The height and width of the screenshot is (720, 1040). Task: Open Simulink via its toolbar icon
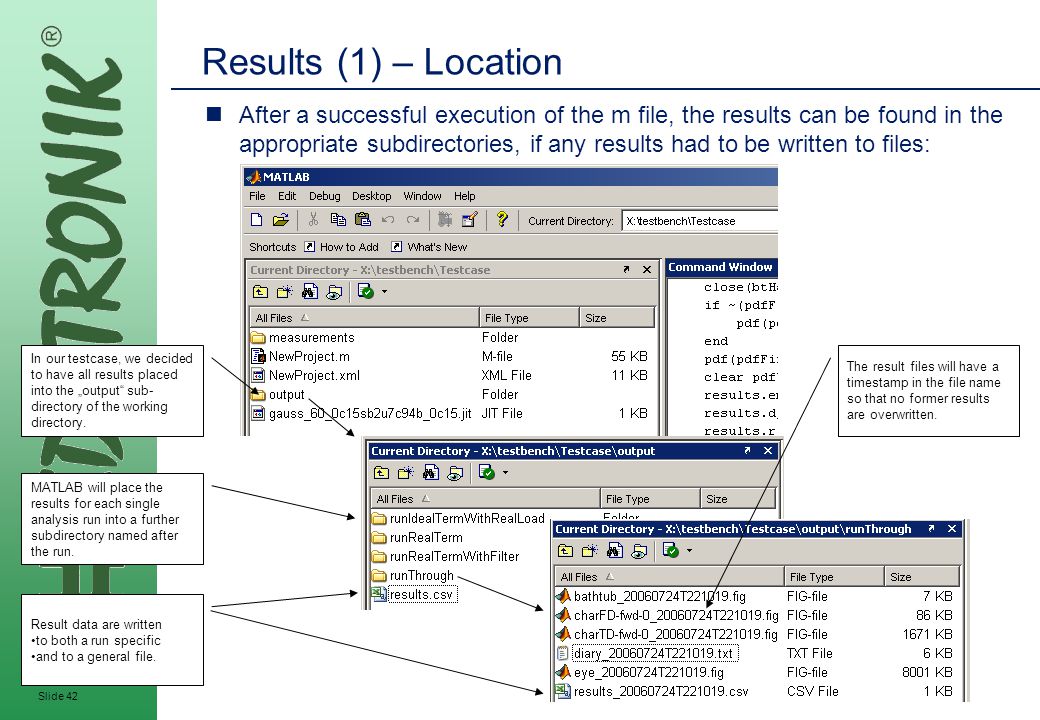tap(445, 220)
